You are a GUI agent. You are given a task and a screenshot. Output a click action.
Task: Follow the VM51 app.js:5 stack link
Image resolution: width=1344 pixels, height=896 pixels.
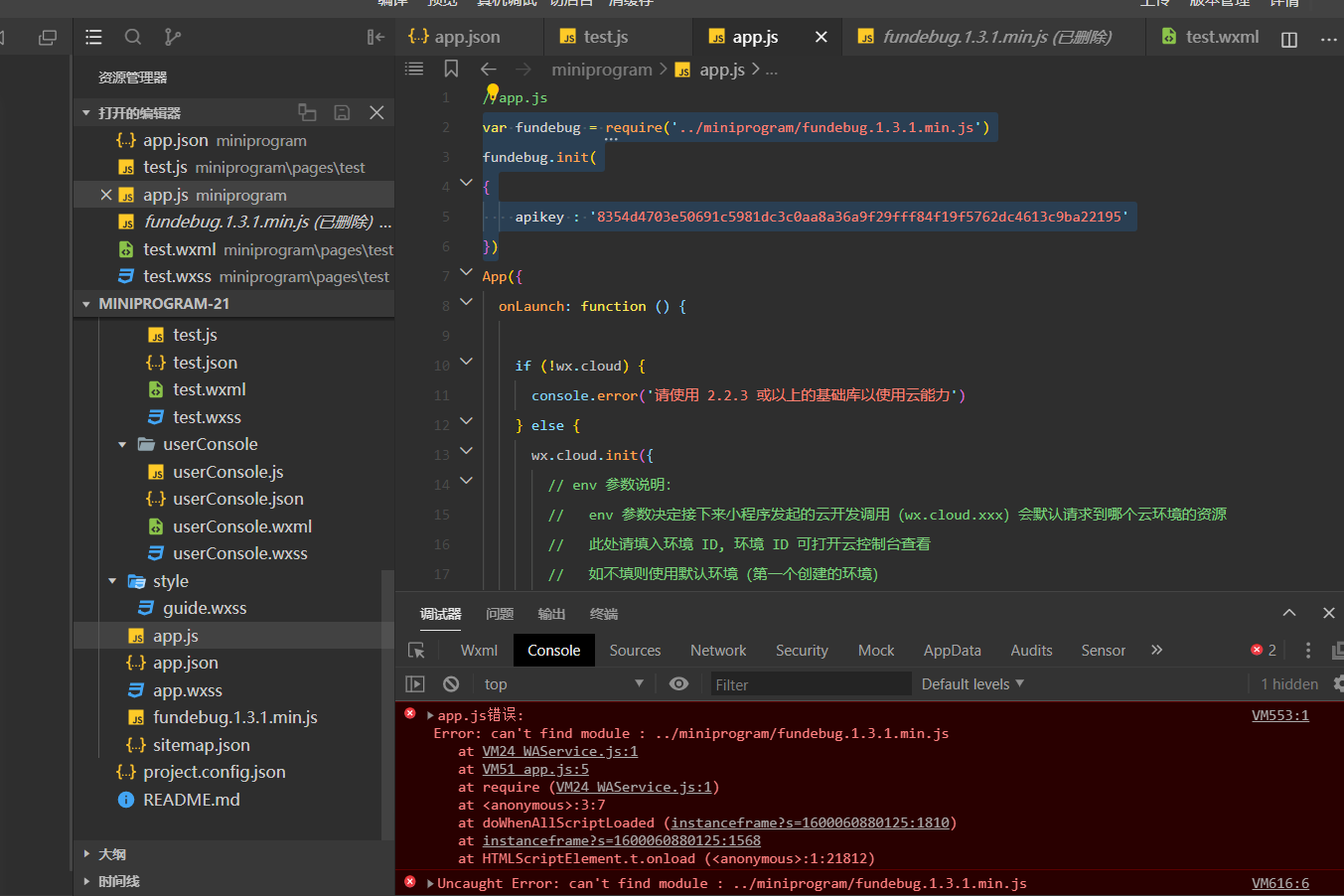[535, 769]
